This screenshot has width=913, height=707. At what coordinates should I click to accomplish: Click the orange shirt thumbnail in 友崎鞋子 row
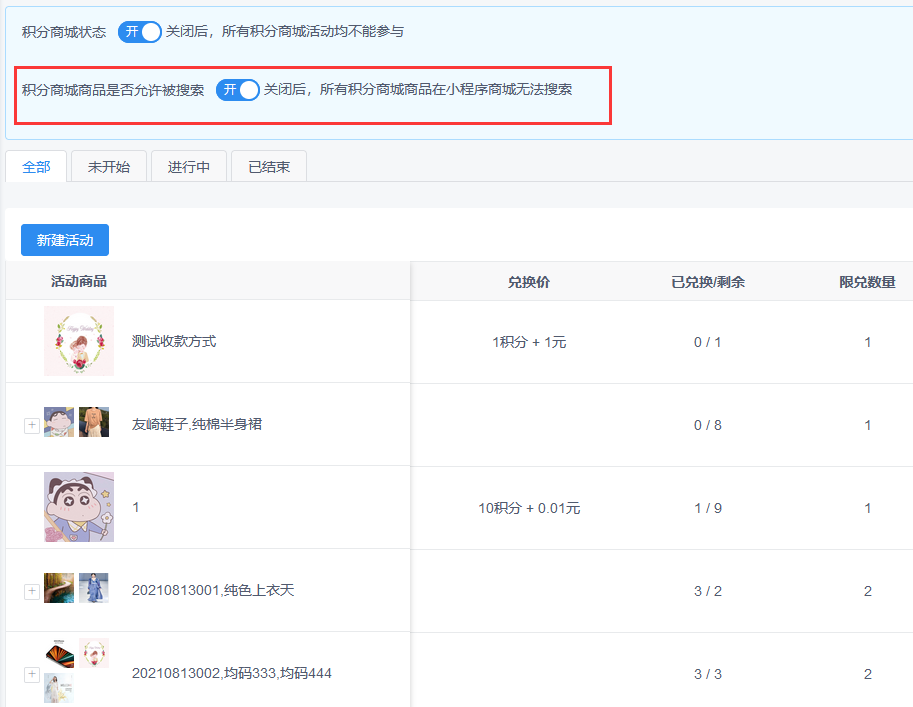[x=94, y=422]
